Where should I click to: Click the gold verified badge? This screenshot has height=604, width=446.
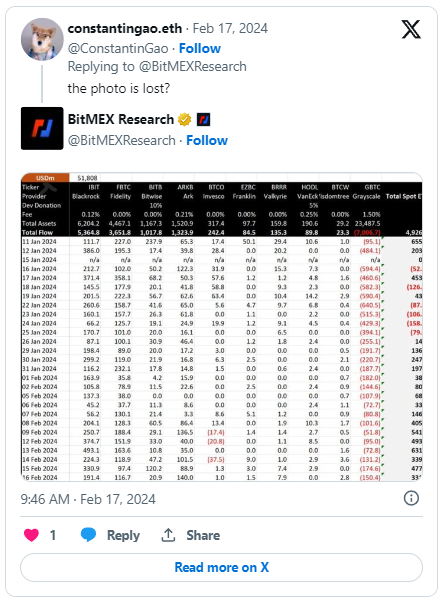click(x=184, y=120)
